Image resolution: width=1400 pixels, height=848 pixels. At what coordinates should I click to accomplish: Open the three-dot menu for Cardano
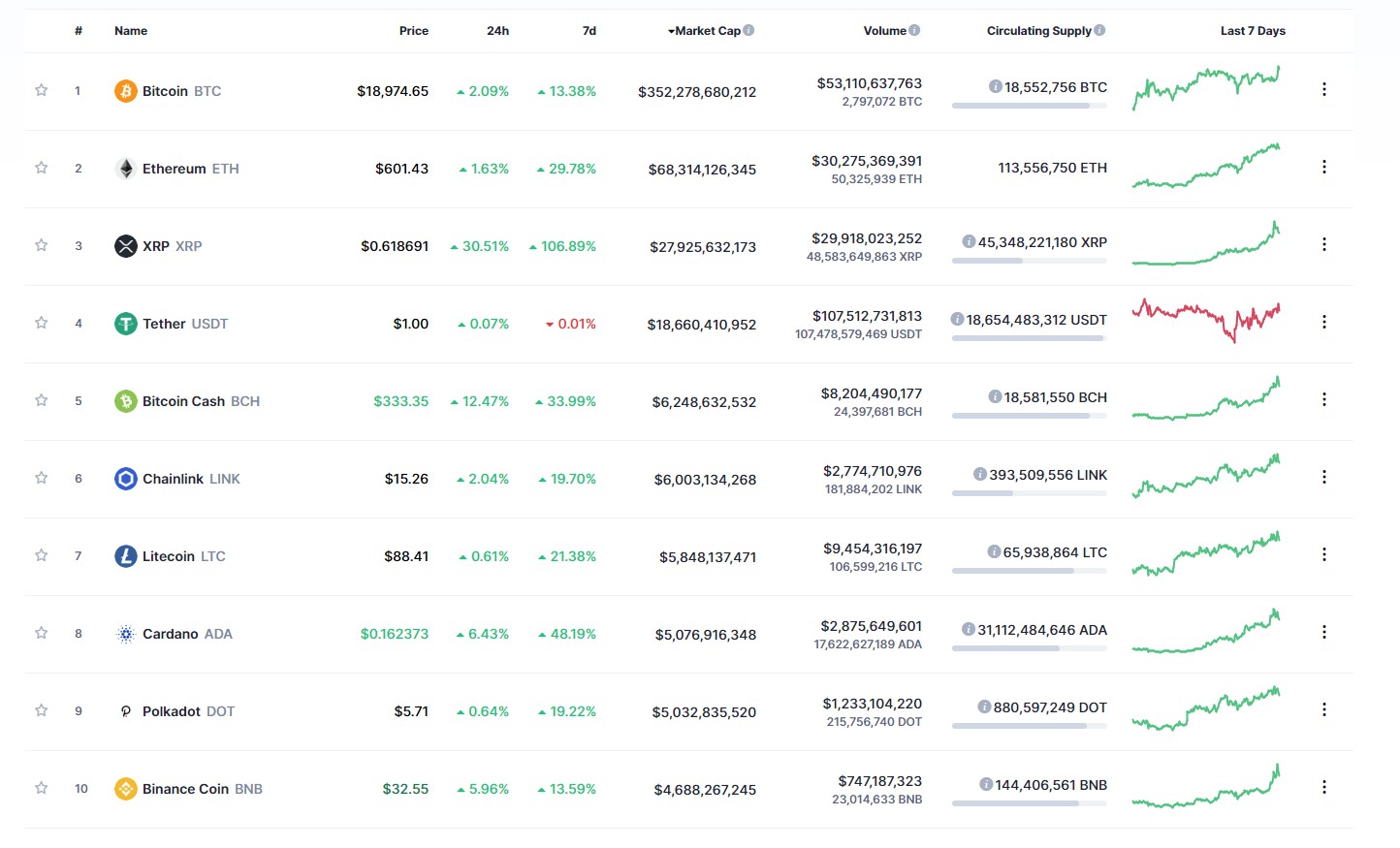coord(1324,632)
